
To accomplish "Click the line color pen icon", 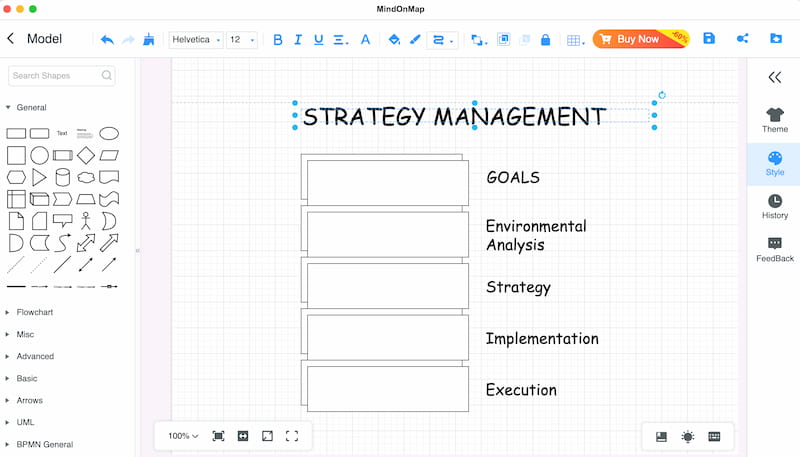I will pyautogui.click(x=415, y=39).
